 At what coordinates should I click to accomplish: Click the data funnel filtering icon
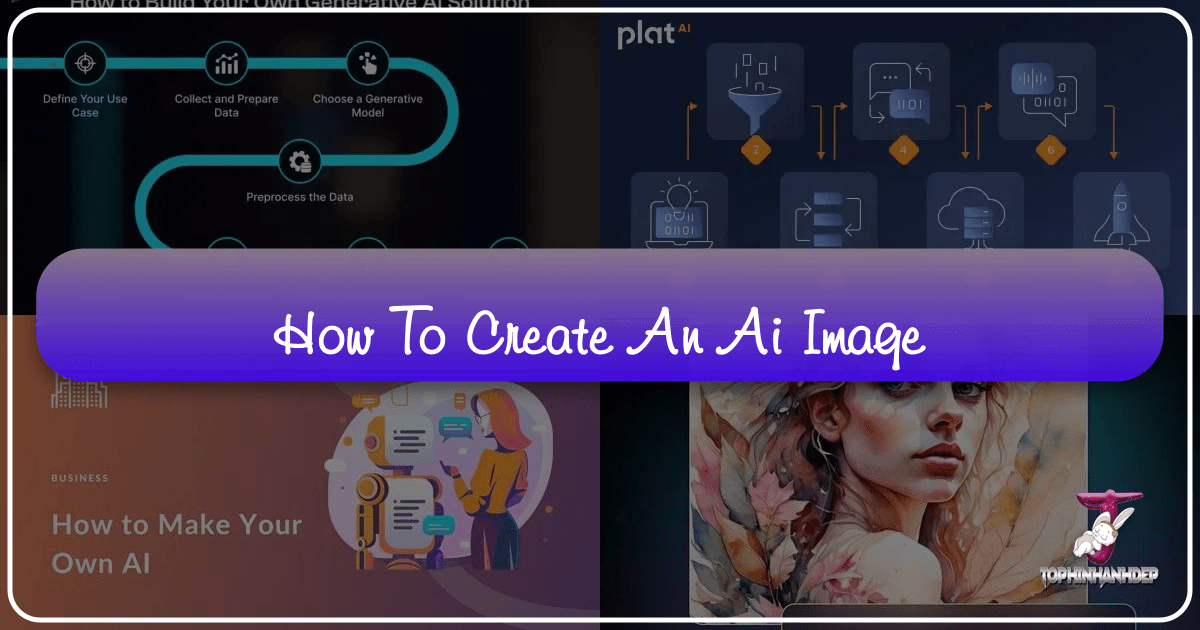pos(755,90)
